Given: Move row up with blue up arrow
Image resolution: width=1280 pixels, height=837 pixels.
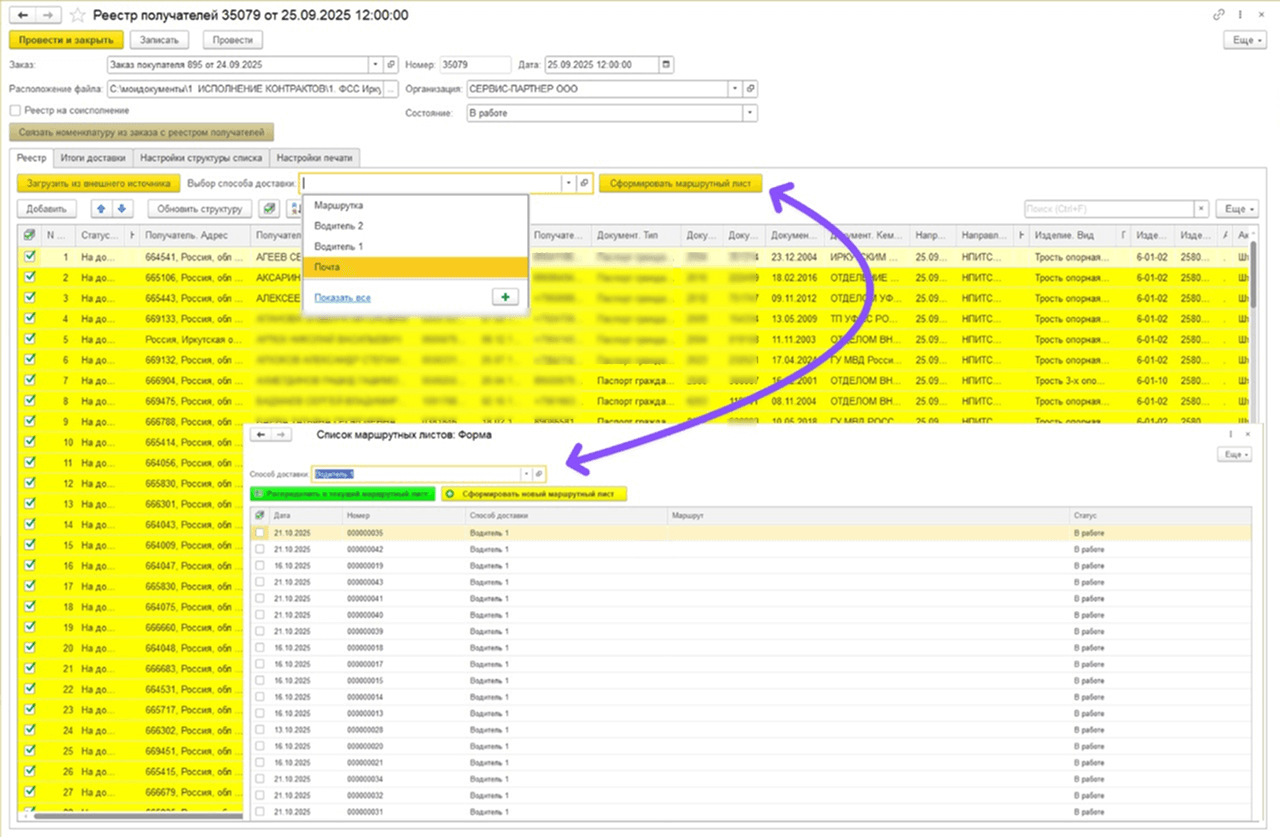Looking at the screenshot, I should point(99,209).
